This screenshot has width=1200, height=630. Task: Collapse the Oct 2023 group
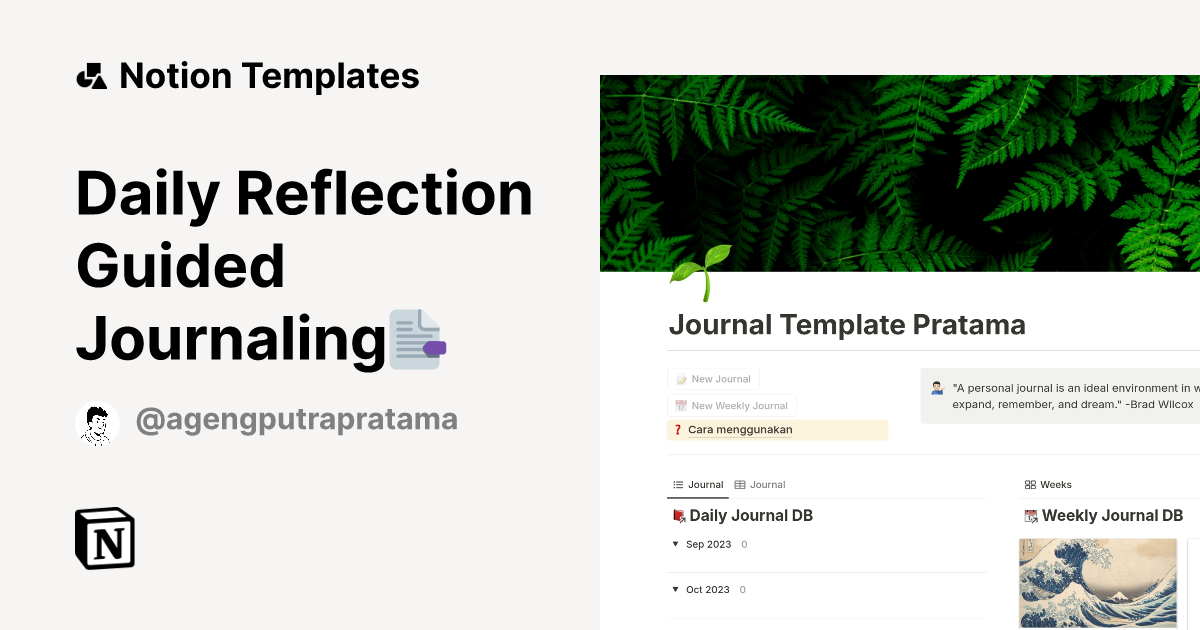[x=675, y=590]
